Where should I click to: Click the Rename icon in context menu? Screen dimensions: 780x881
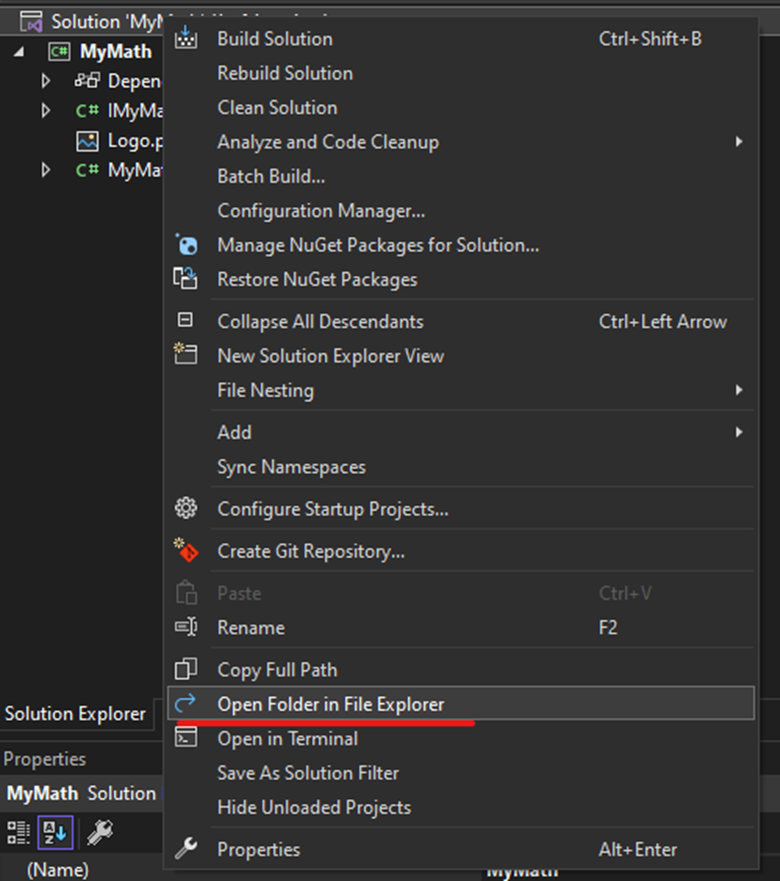185,626
